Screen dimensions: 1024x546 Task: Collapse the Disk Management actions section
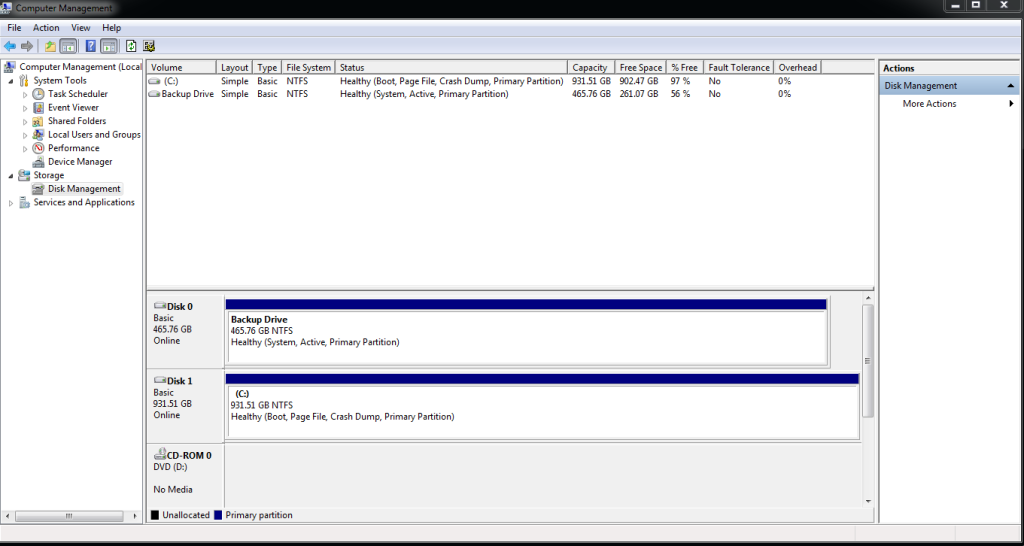[1011, 86]
